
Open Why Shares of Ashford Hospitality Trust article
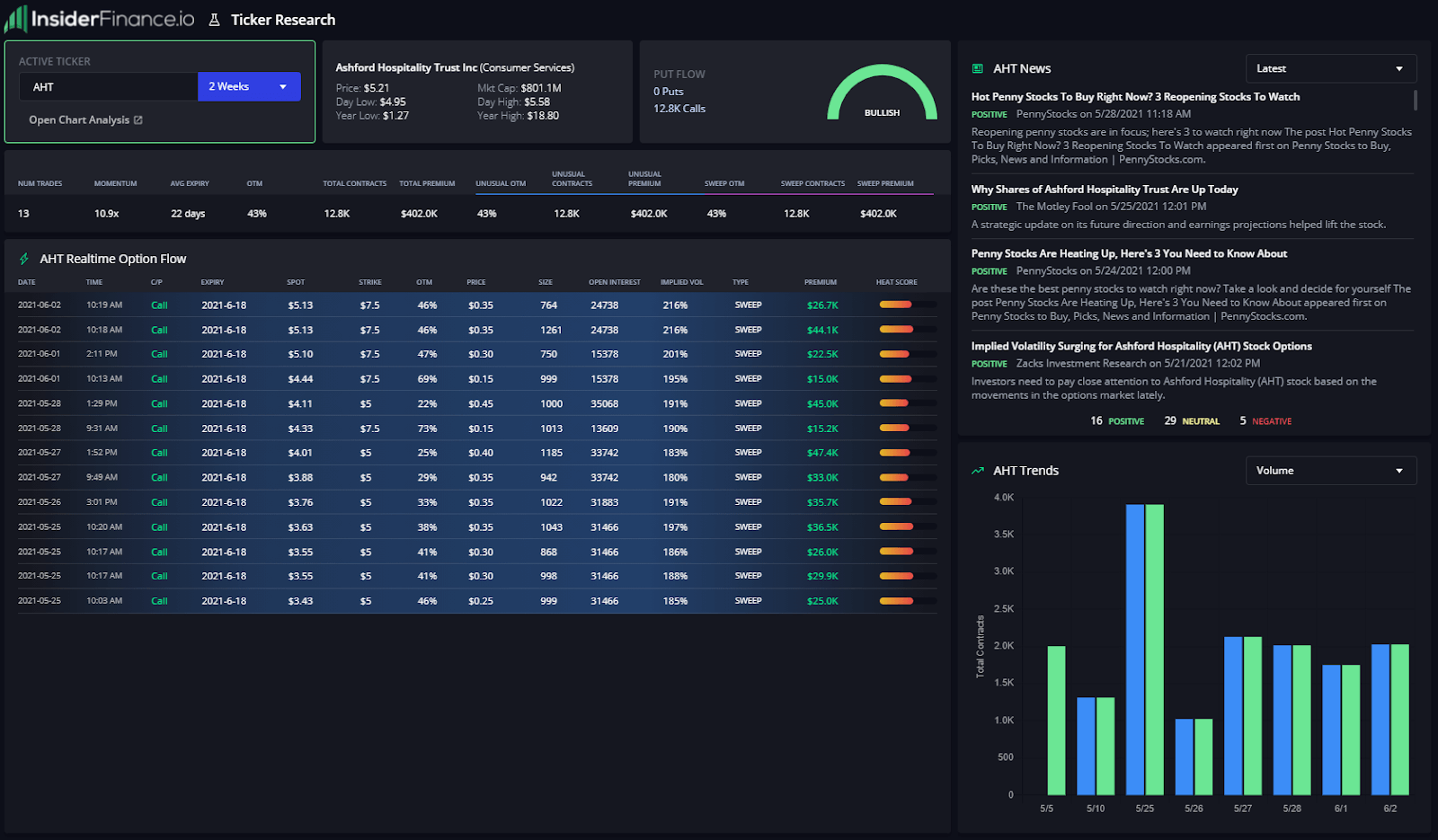click(x=1105, y=190)
